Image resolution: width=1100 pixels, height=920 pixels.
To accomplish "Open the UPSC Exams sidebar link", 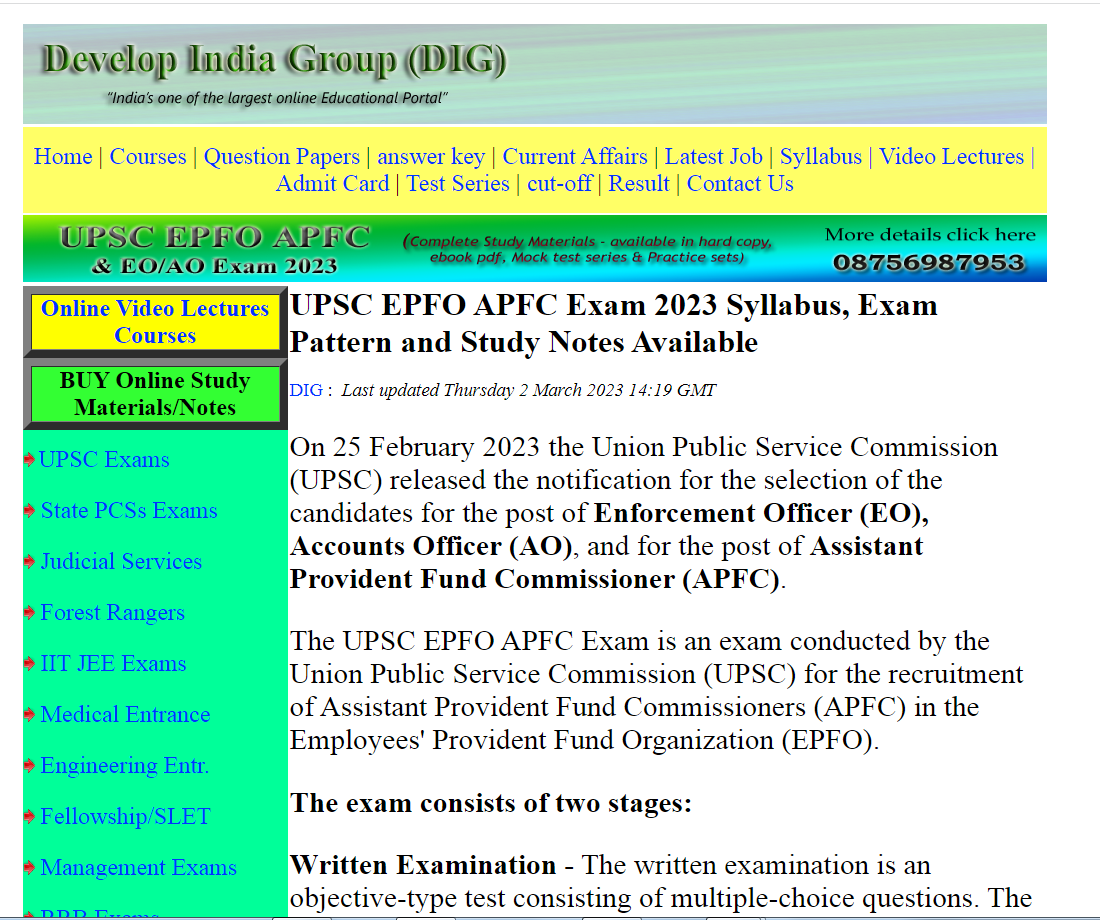I will 105,460.
